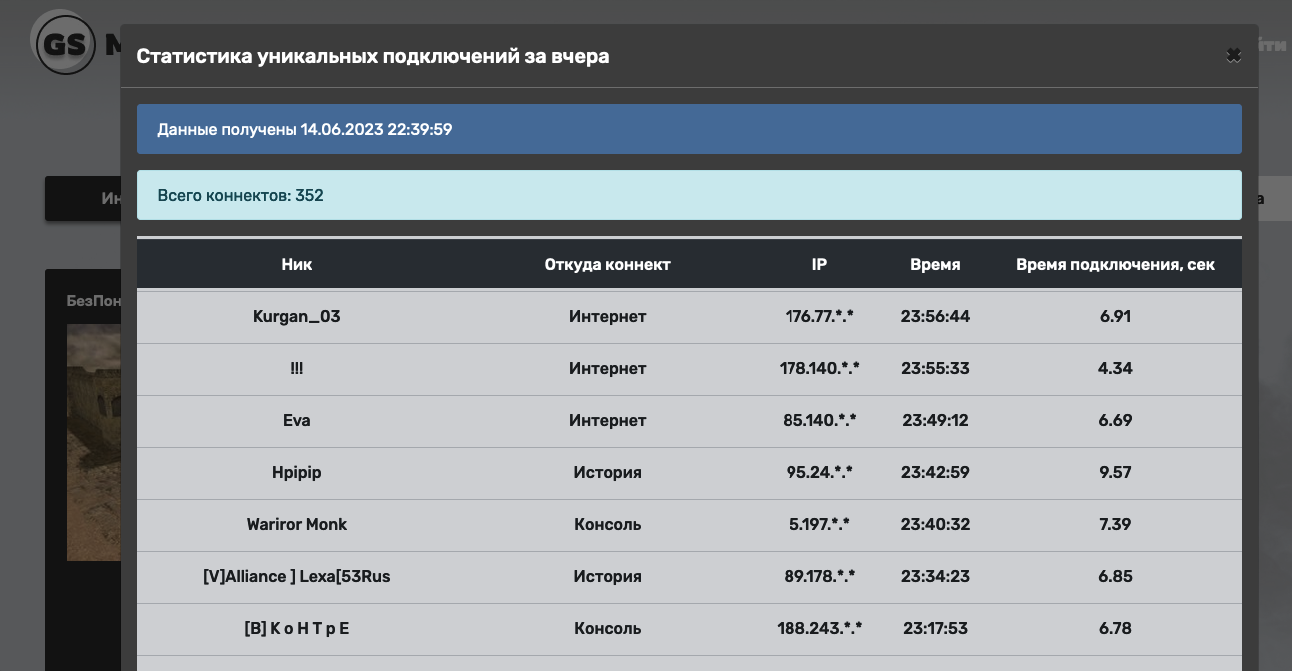Select nickname !!! in table
1292x671 pixels.
297,368
